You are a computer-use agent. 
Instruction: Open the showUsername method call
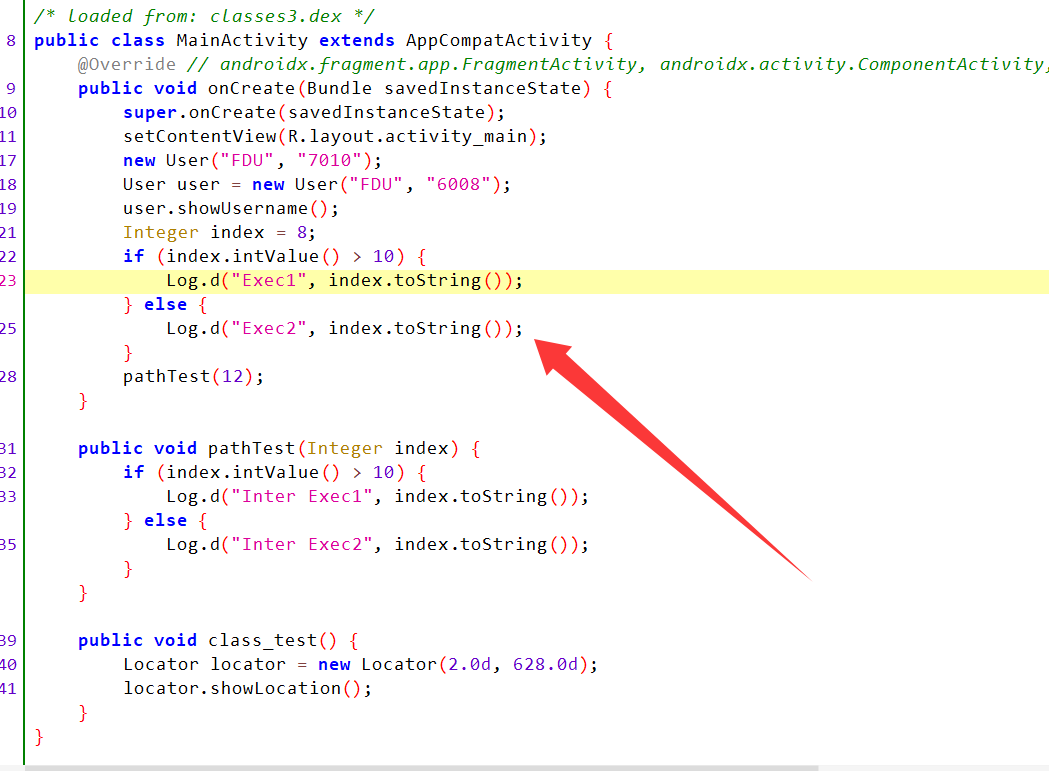pos(248,208)
